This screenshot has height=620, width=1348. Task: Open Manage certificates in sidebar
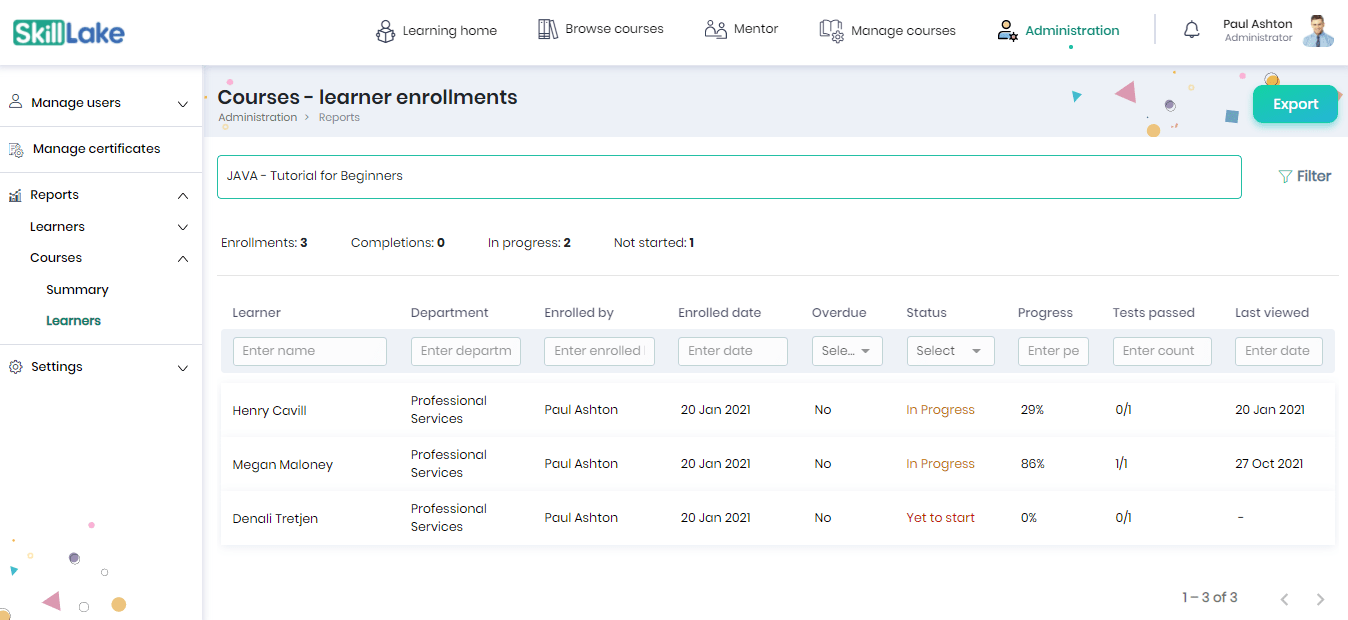96,149
